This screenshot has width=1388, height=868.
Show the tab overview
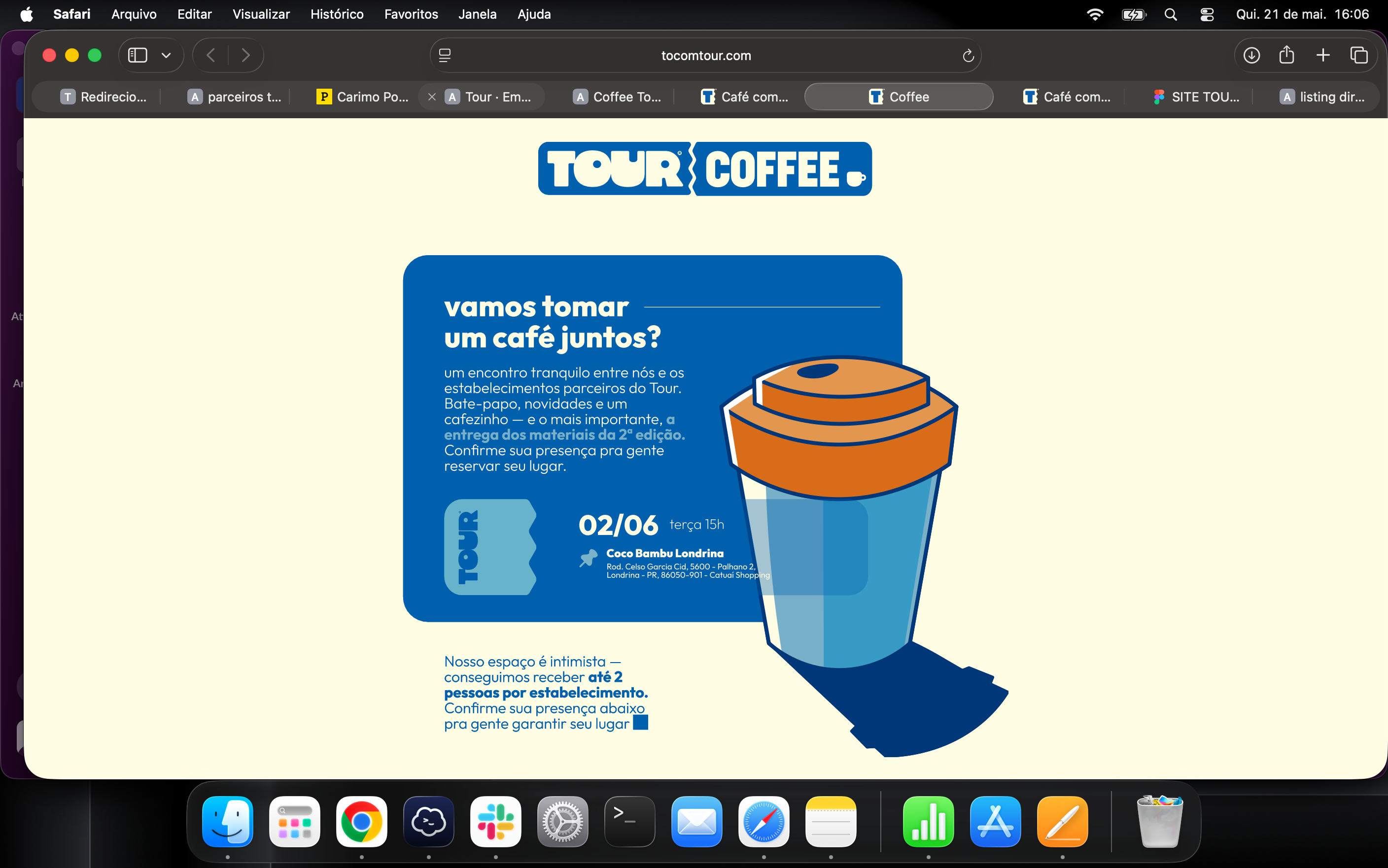[x=1358, y=55]
